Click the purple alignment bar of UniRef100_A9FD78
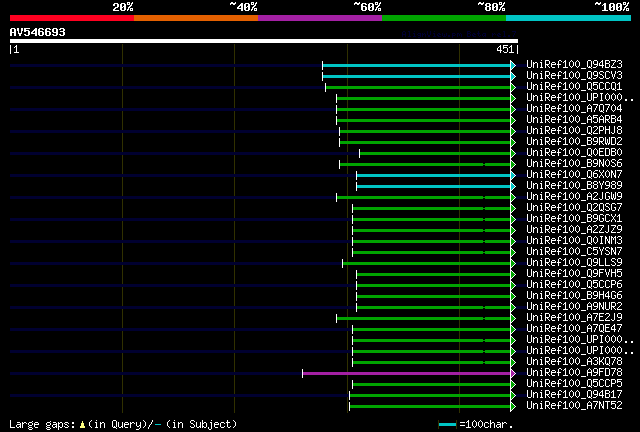The width and height of the screenshot is (640, 432). (407, 373)
